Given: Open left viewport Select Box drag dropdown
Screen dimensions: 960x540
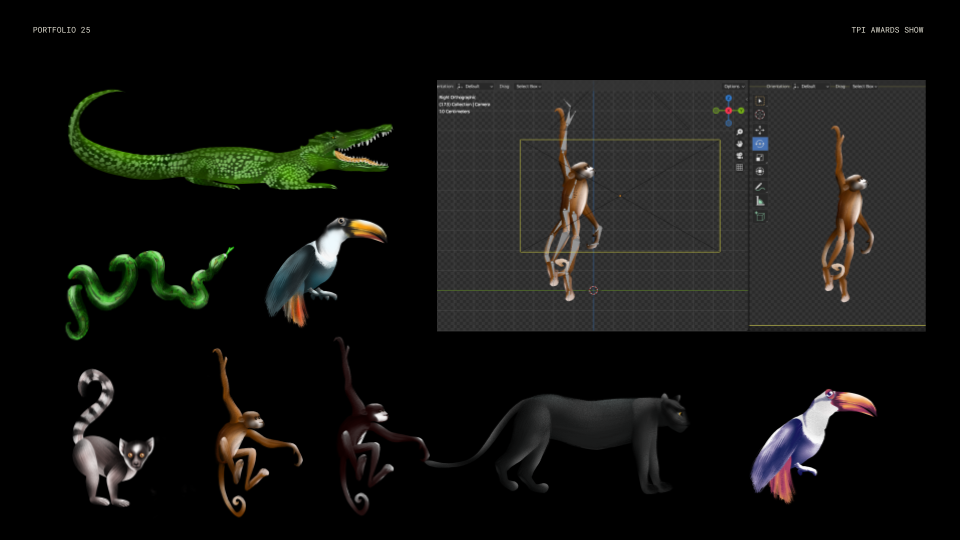Looking at the screenshot, I should coord(528,86).
